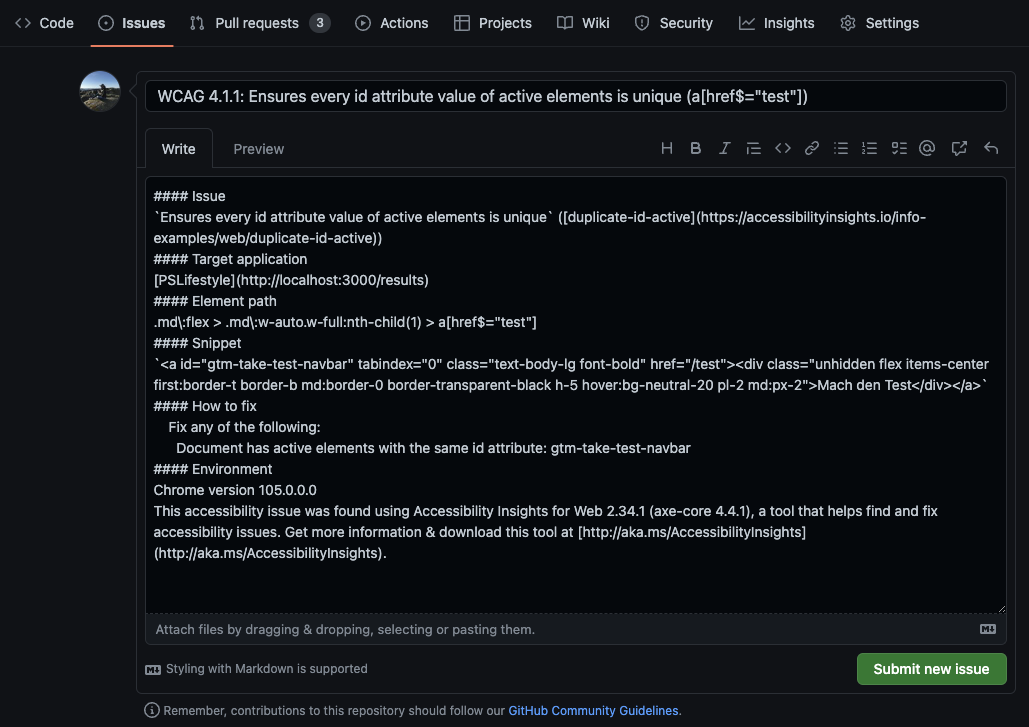Focus the issue title input field
Screen dimensions: 1029x727
pos(576,96)
